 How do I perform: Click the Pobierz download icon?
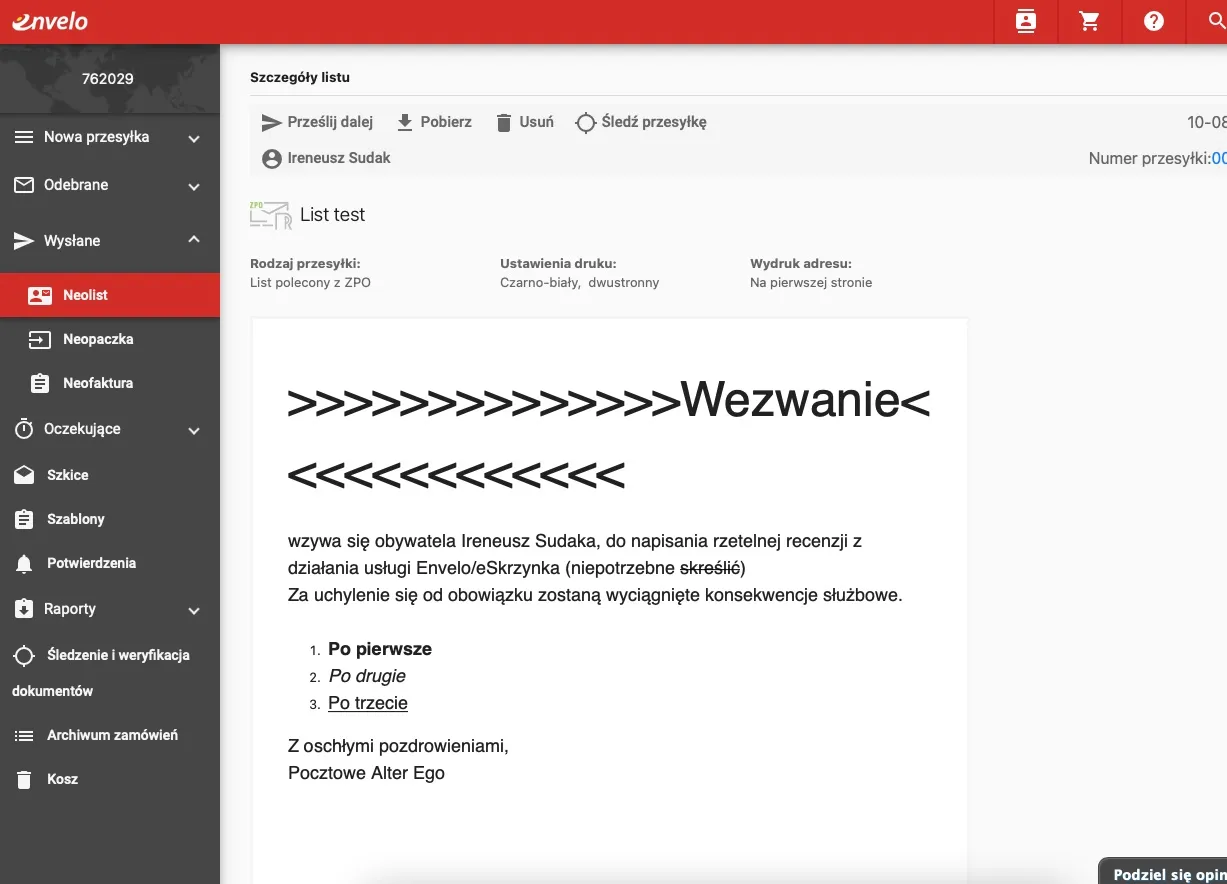(404, 121)
